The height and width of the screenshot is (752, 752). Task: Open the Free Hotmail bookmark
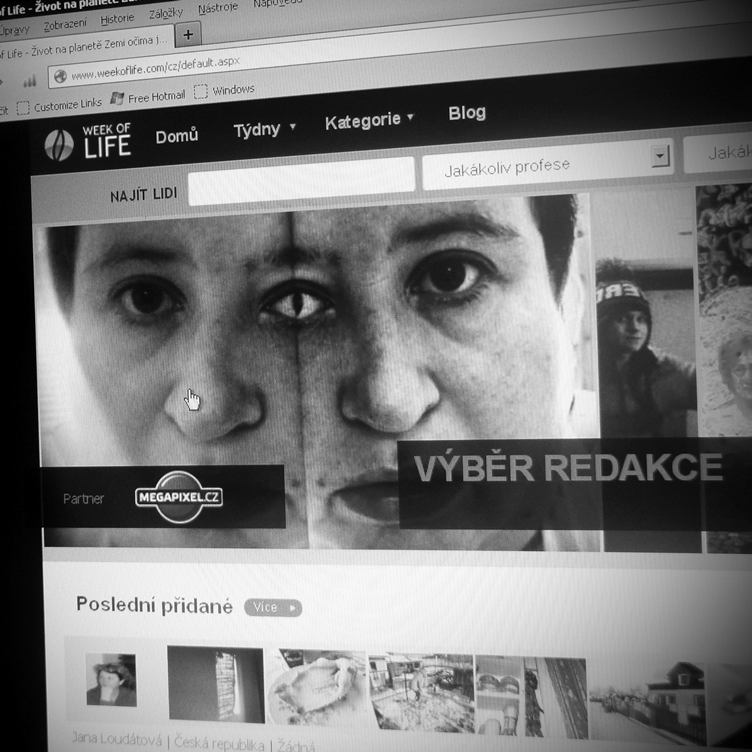point(148,97)
